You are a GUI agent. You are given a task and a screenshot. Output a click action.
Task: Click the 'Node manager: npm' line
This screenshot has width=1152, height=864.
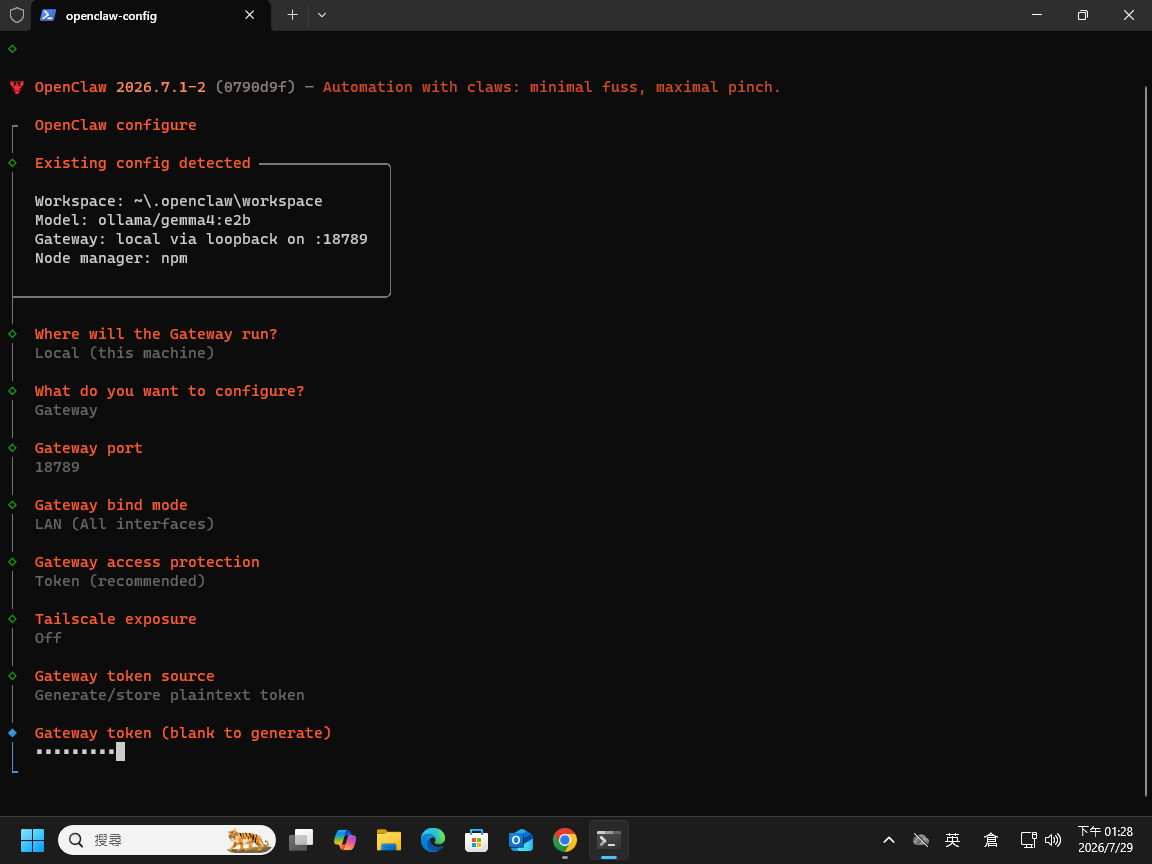click(111, 259)
